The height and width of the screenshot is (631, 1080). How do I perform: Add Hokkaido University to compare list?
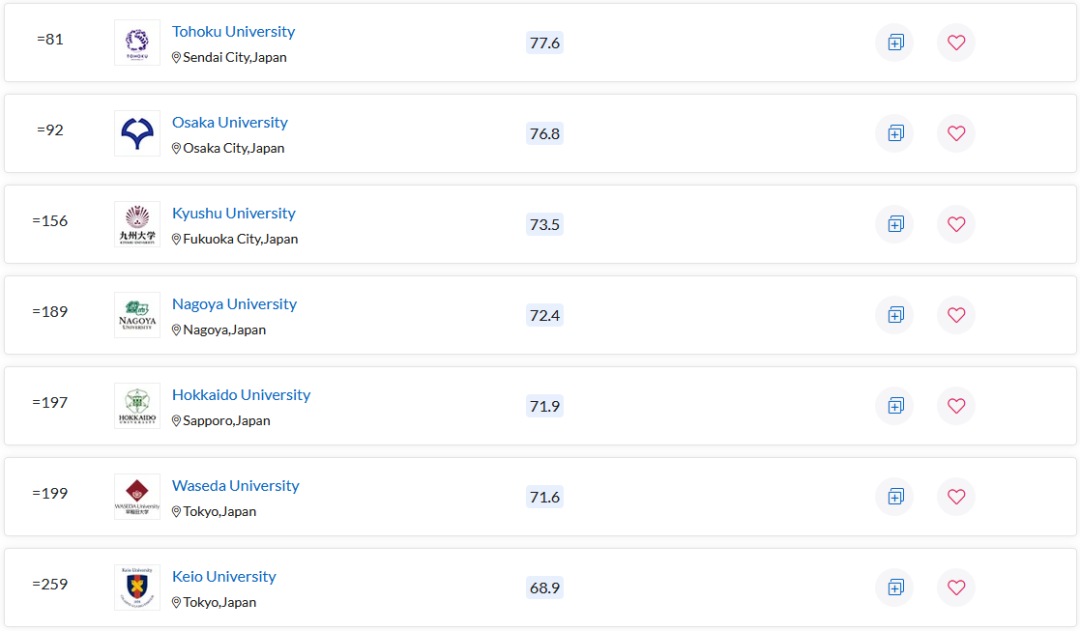click(x=895, y=406)
